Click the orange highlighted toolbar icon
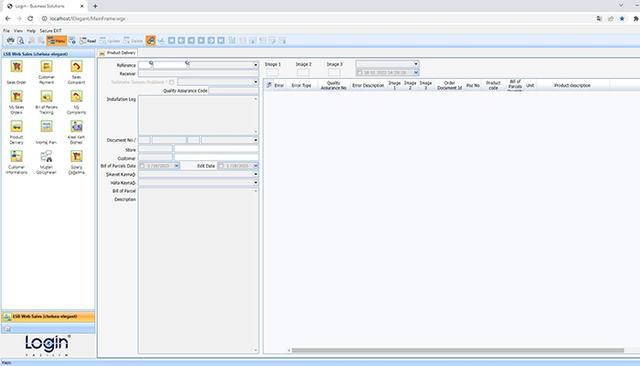The width and height of the screenshot is (640, 366). pos(151,41)
